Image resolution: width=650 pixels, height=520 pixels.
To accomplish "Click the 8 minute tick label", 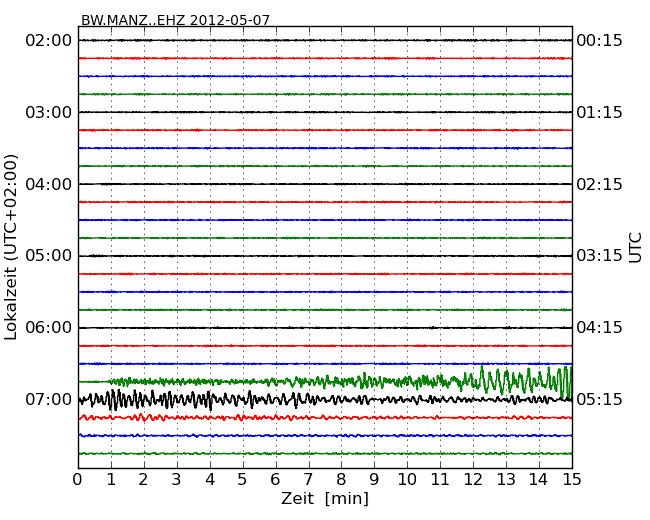I will (x=341, y=480).
